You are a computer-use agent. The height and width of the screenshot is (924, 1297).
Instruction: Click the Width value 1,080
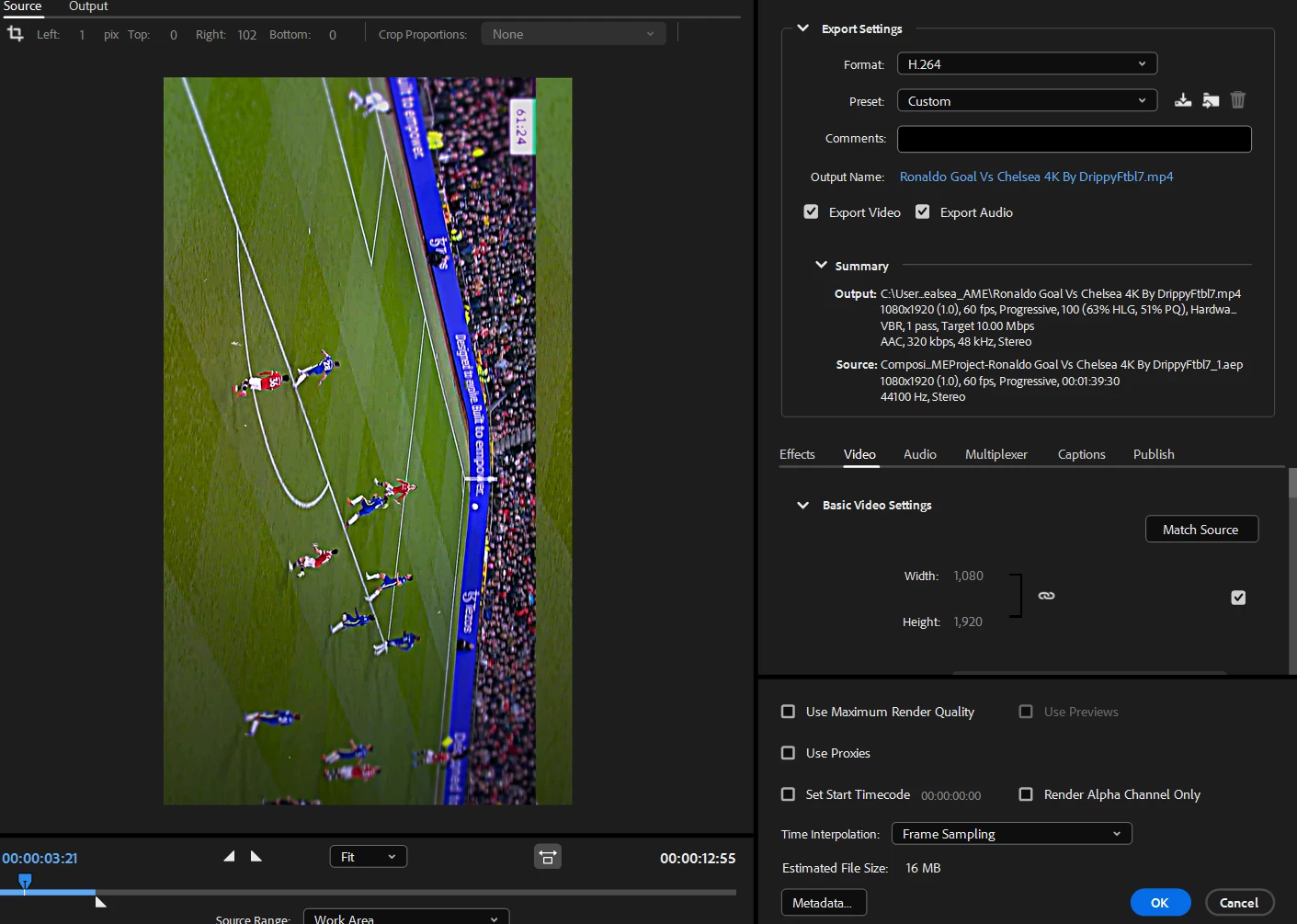click(x=968, y=576)
